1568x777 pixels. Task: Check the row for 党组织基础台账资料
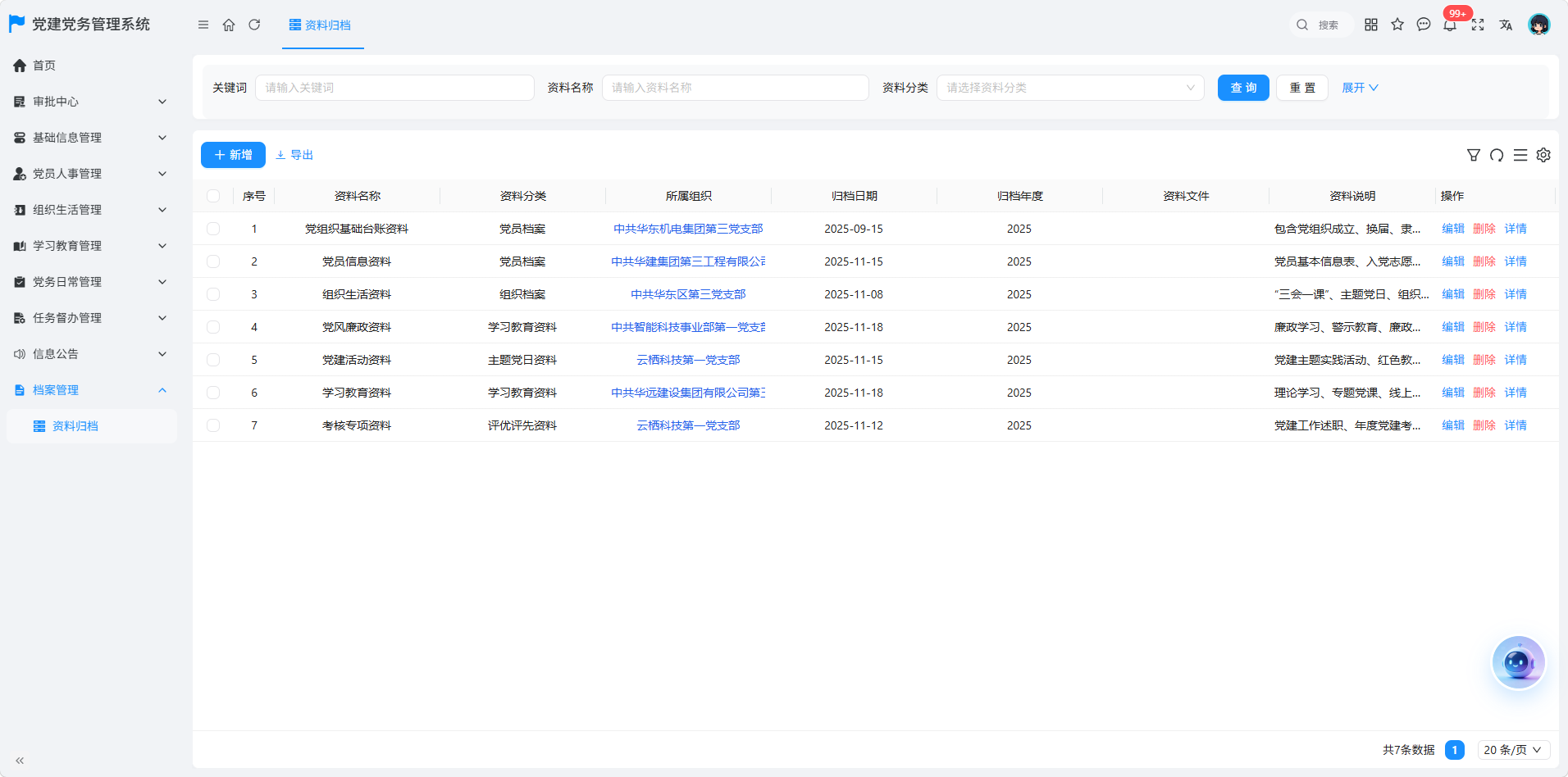[x=213, y=229]
